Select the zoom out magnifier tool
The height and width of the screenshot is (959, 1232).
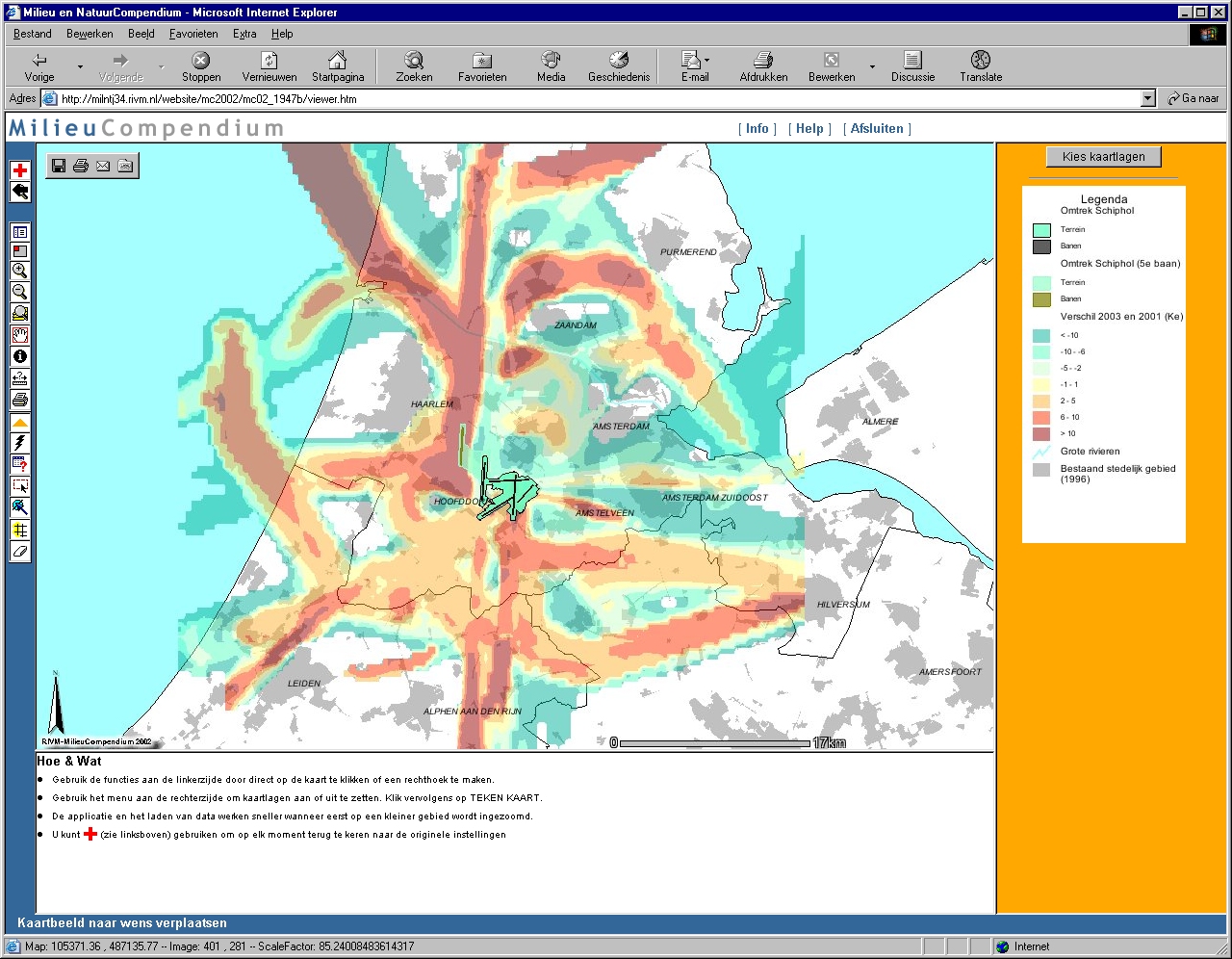point(19,293)
